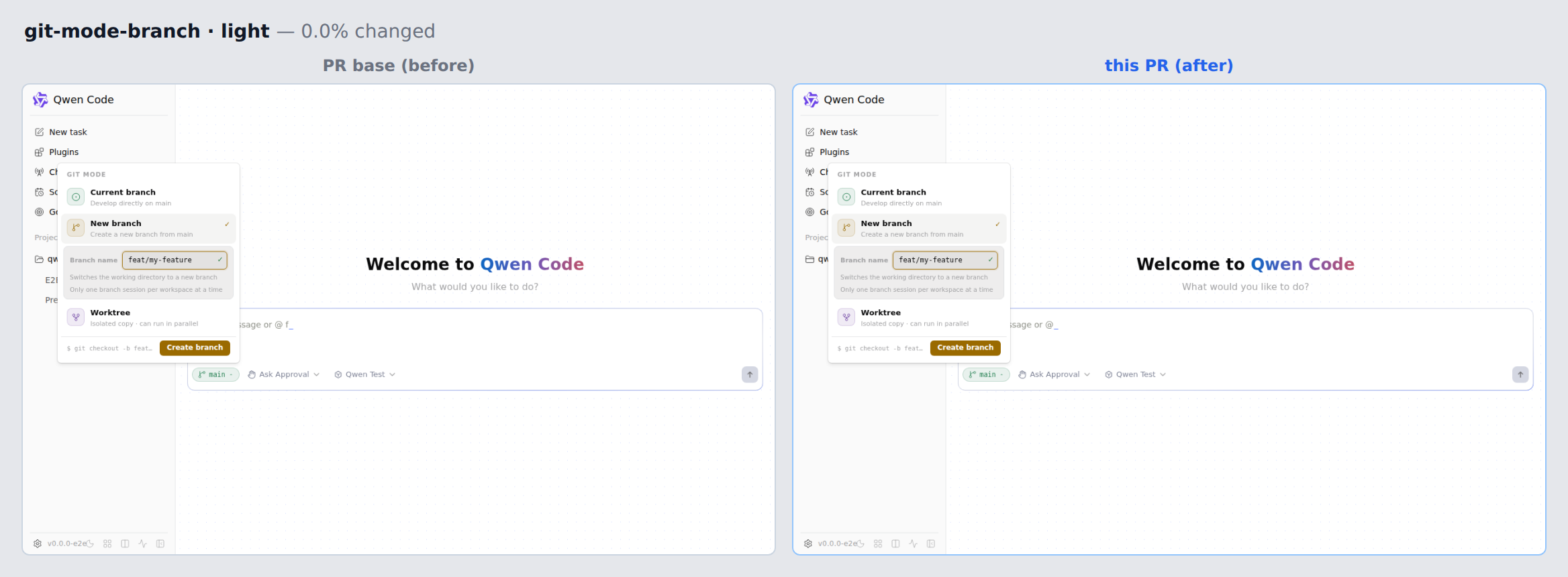Open the grid view icon in before panel footer
Image resolution: width=1568 pixels, height=577 pixels.
click(107, 543)
